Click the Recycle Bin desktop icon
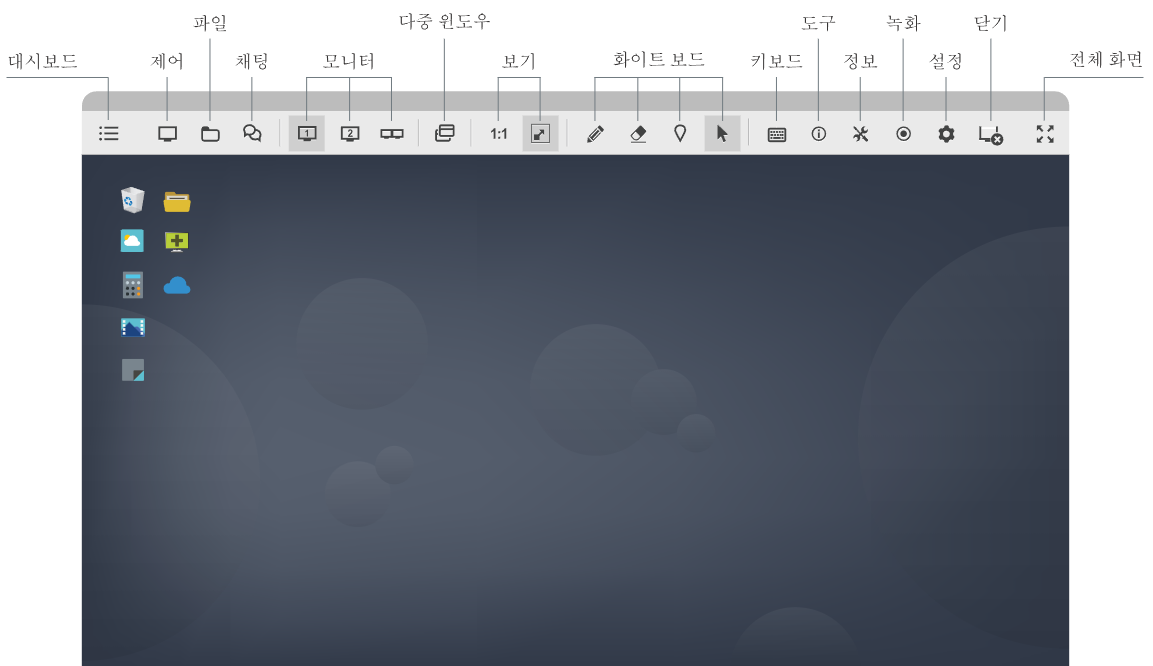 [132, 200]
